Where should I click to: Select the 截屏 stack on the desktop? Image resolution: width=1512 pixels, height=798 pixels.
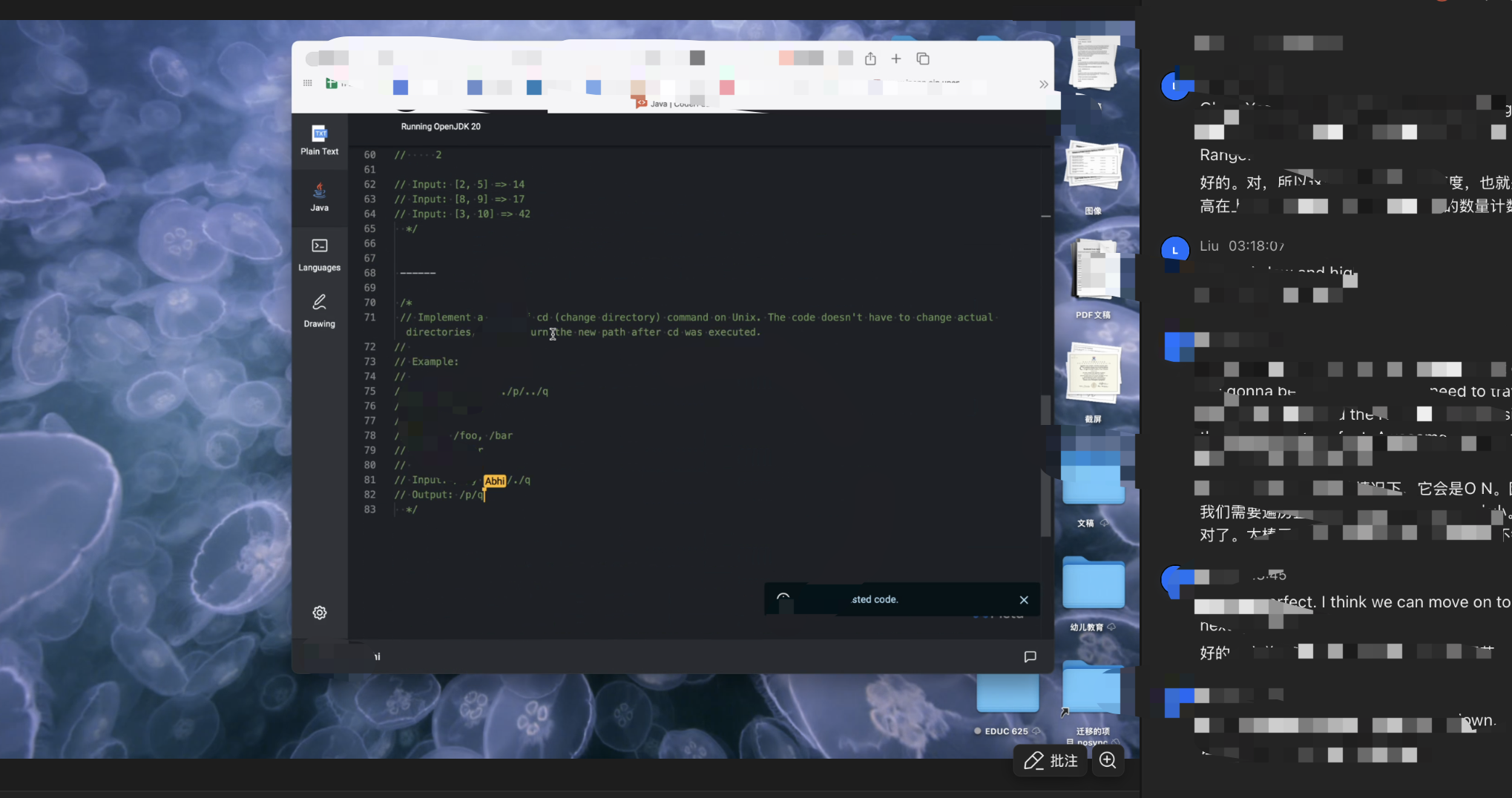[1093, 384]
